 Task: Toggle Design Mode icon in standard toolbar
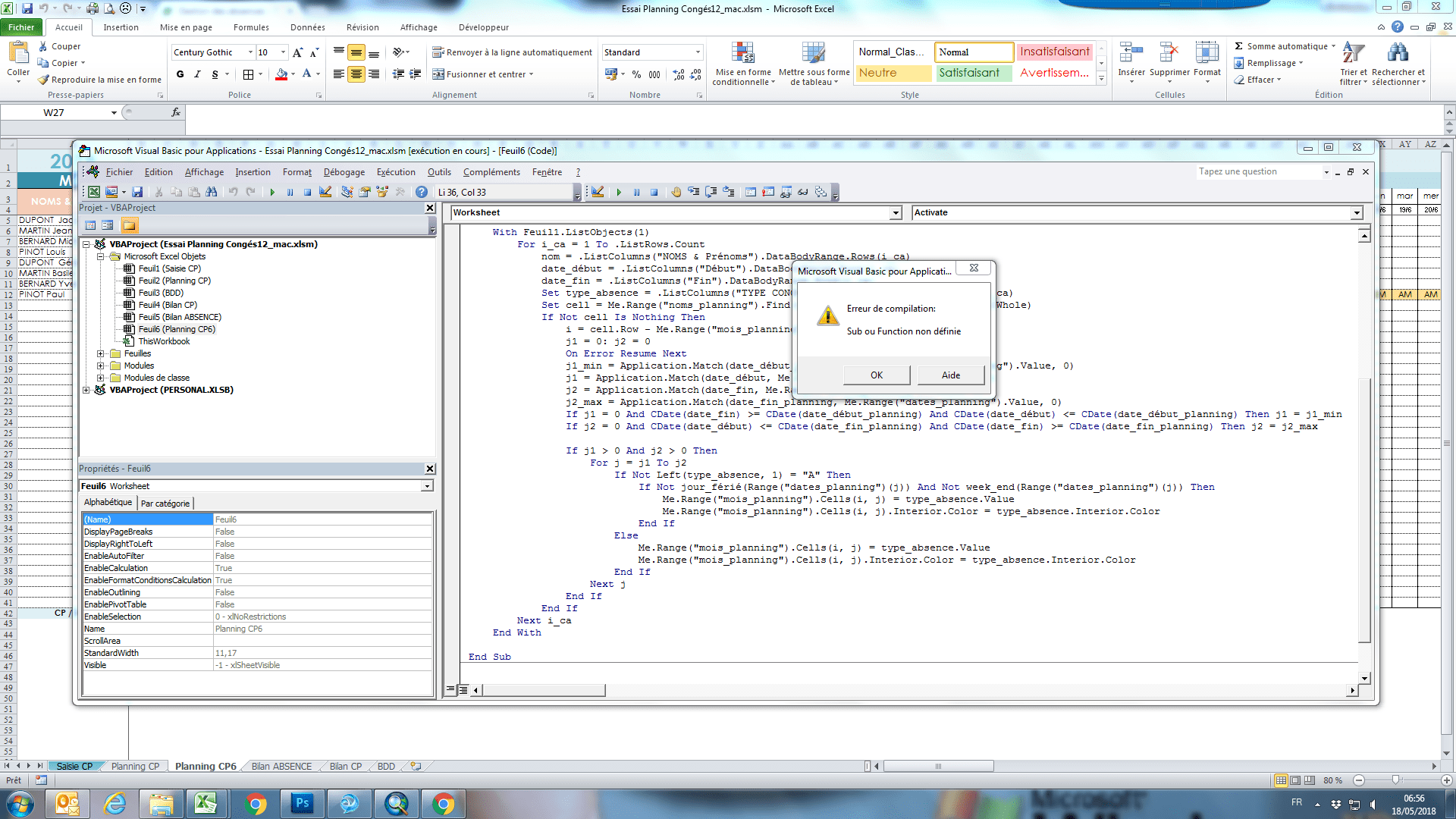click(325, 192)
